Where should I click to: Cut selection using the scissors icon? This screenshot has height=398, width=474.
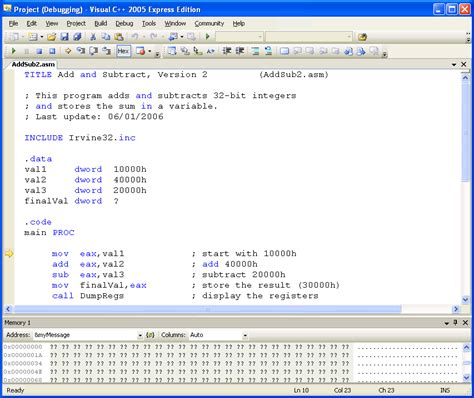93,37
